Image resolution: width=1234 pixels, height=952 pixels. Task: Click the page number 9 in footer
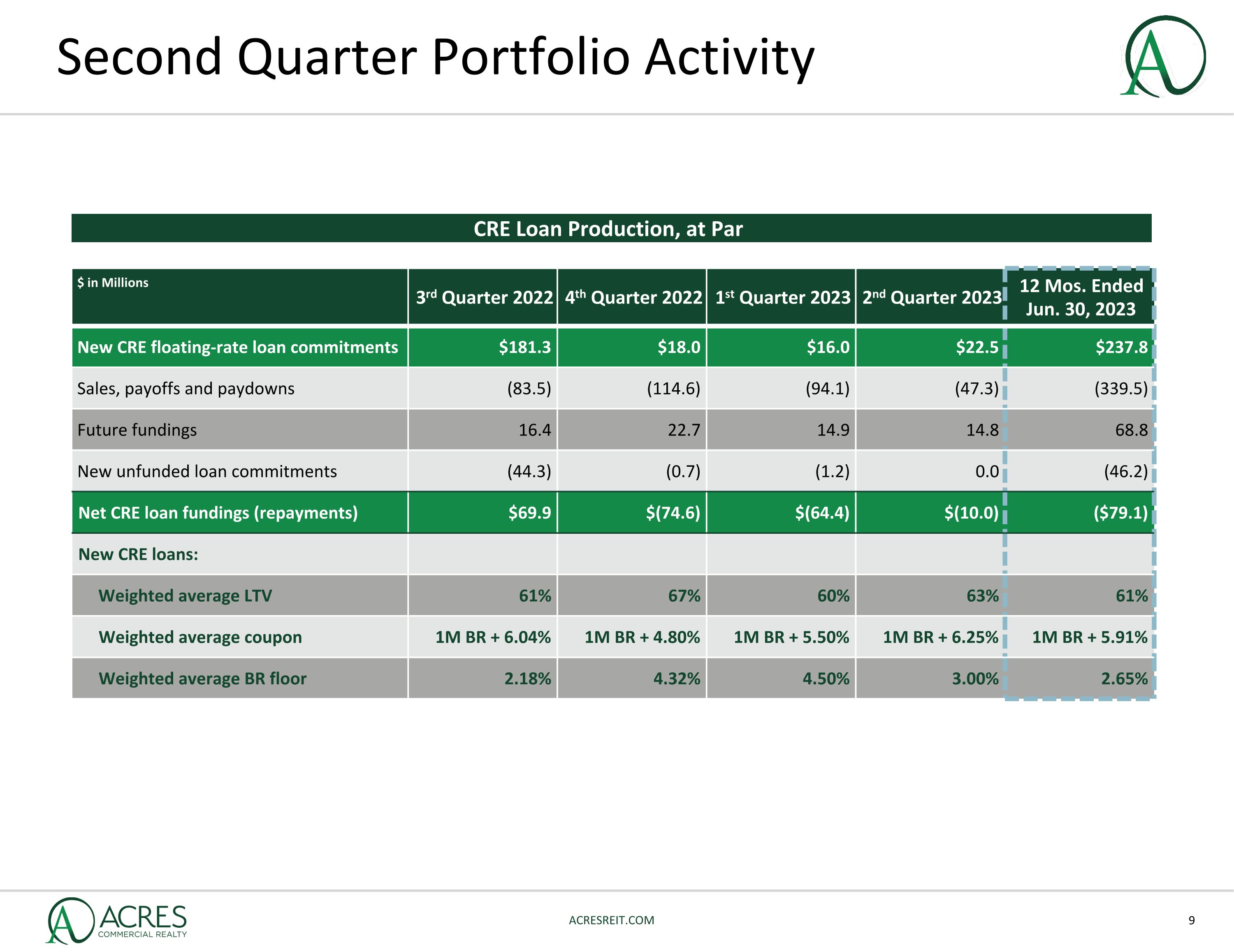(x=1192, y=920)
